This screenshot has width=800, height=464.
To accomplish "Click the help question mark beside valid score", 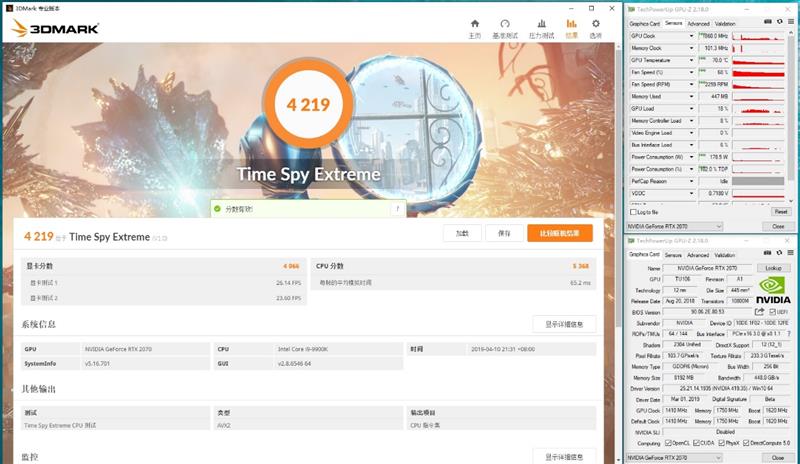I will 397,209.
